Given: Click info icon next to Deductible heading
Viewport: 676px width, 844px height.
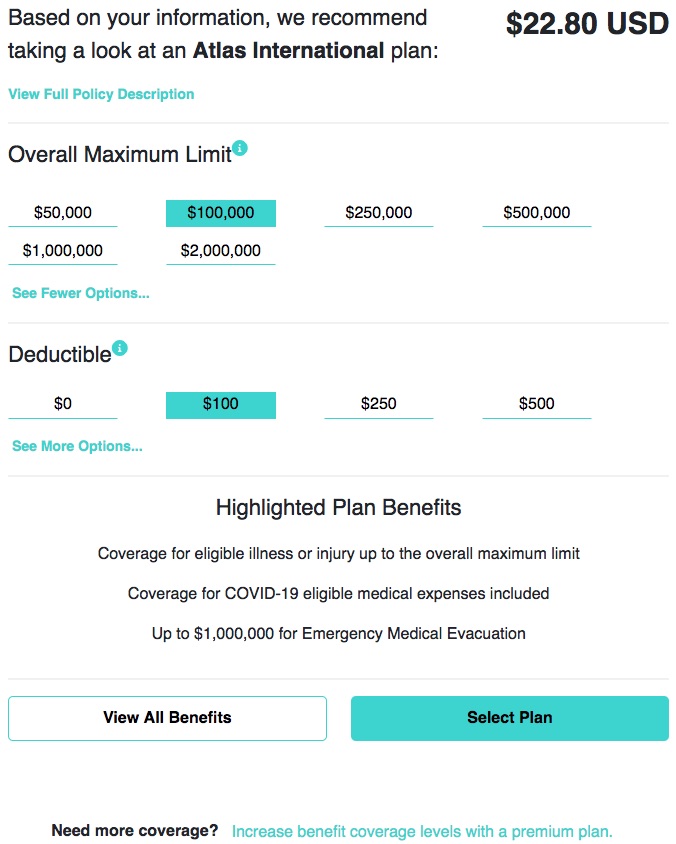Looking at the screenshot, I should (x=119, y=348).
